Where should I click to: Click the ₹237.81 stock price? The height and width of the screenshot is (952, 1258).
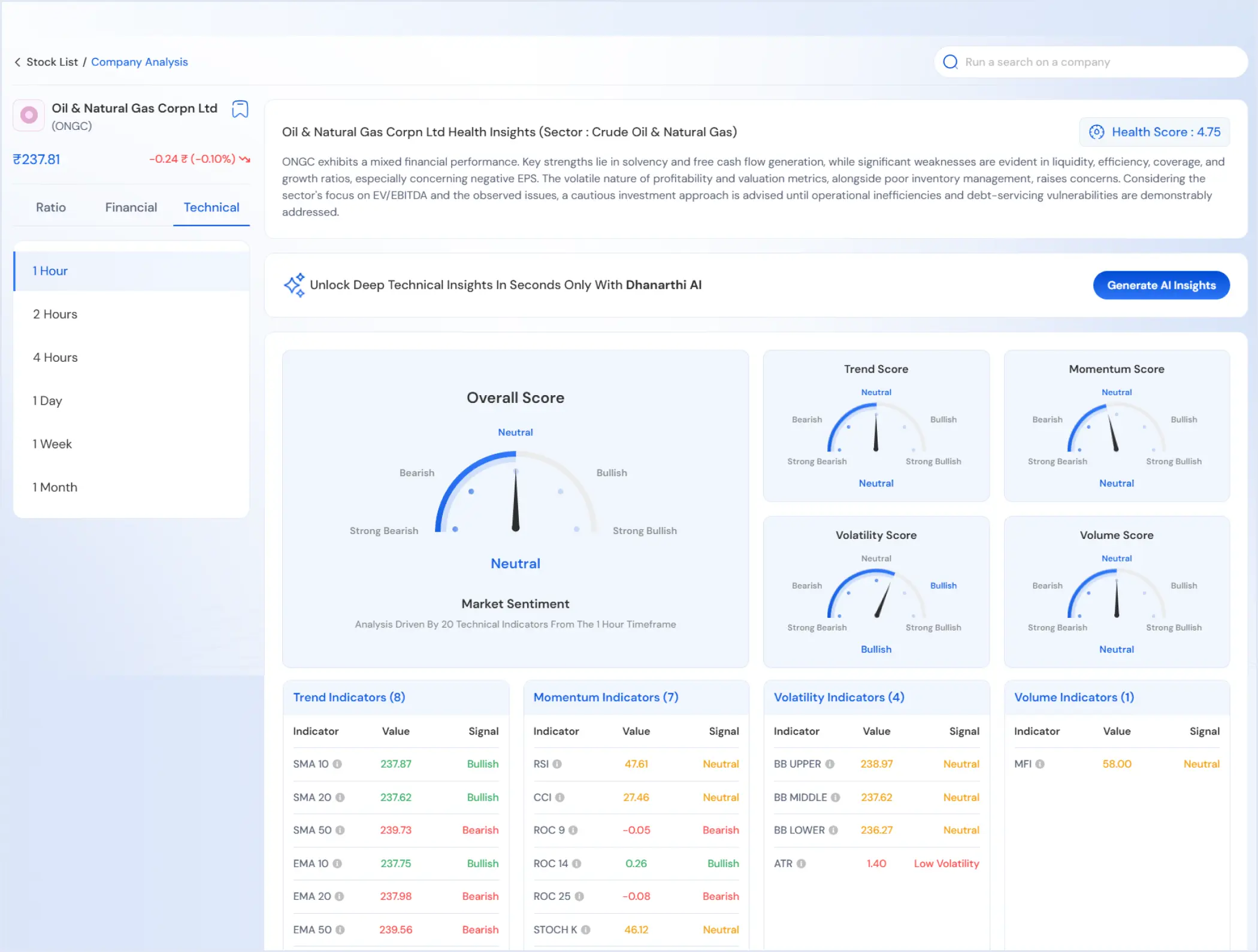coord(37,160)
